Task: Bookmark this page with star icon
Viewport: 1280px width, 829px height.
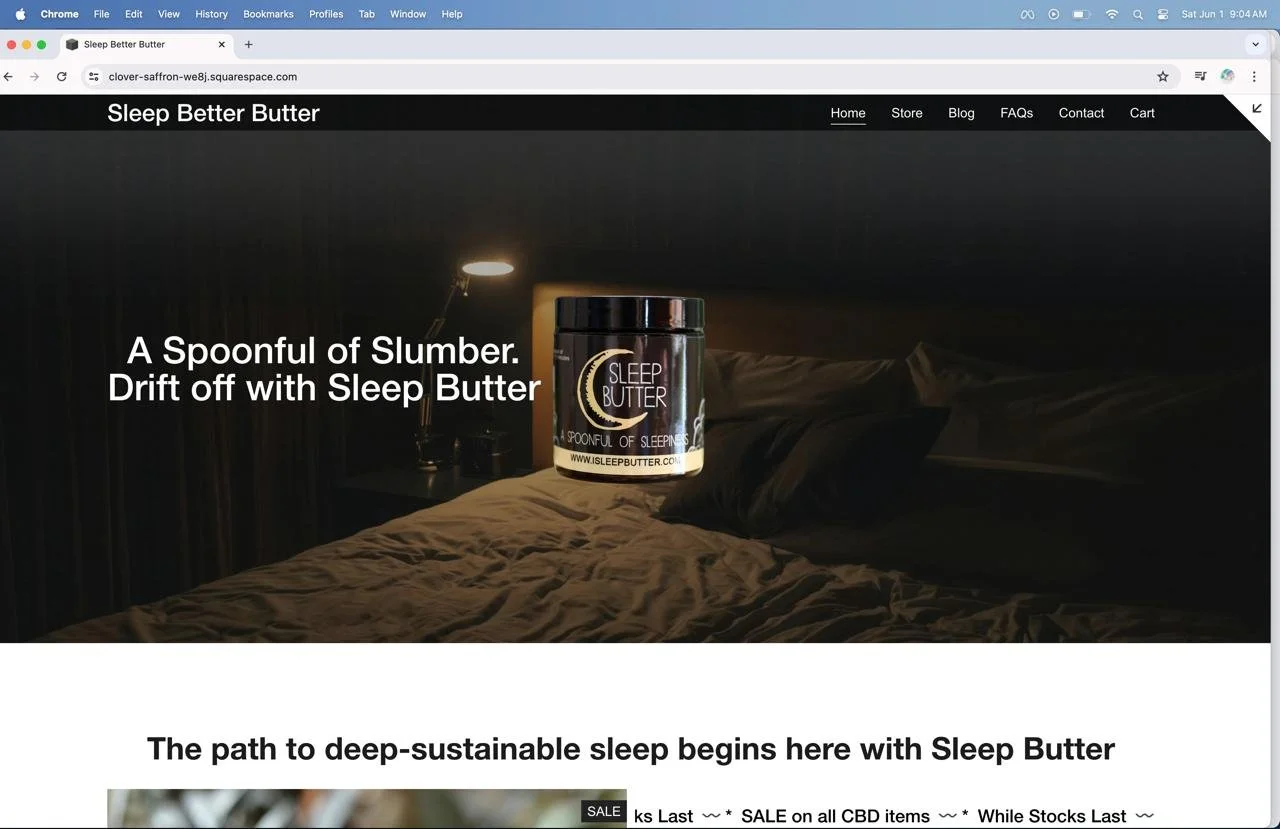Action: pos(1163,76)
